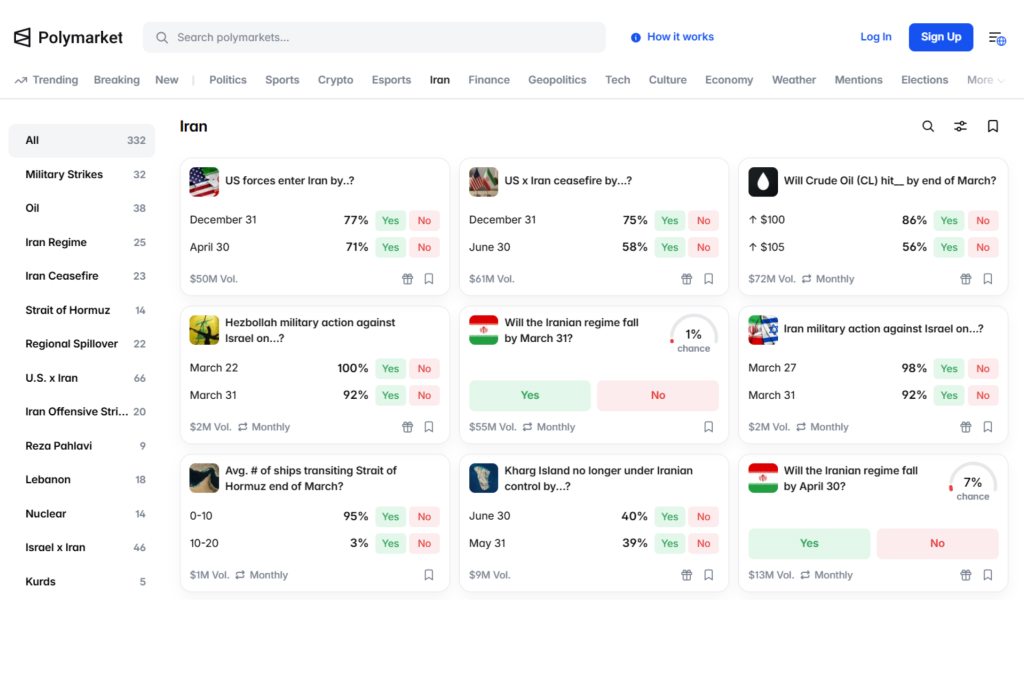Image resolution: width=1024 pixels, height=683 pixels.
Task: Open the Iran Ceasefire filter
Action: 82,276
